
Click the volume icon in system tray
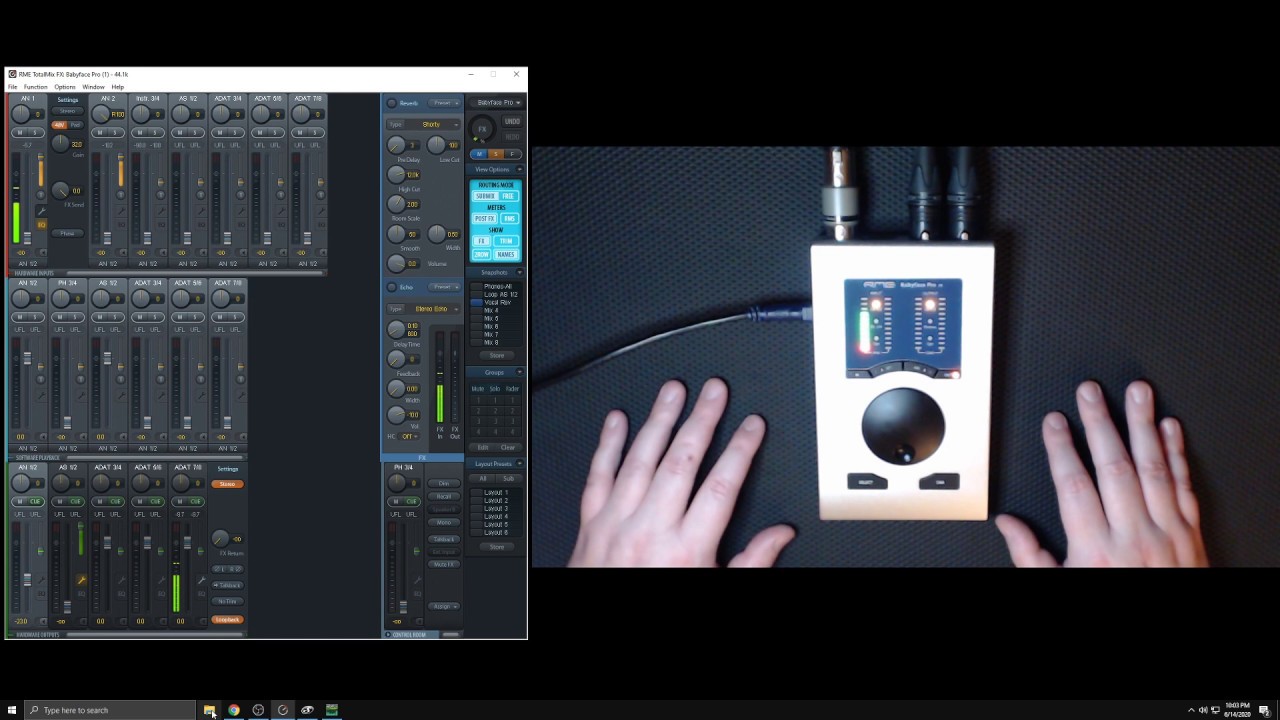pyautogui.click(x=1203, y=710)
